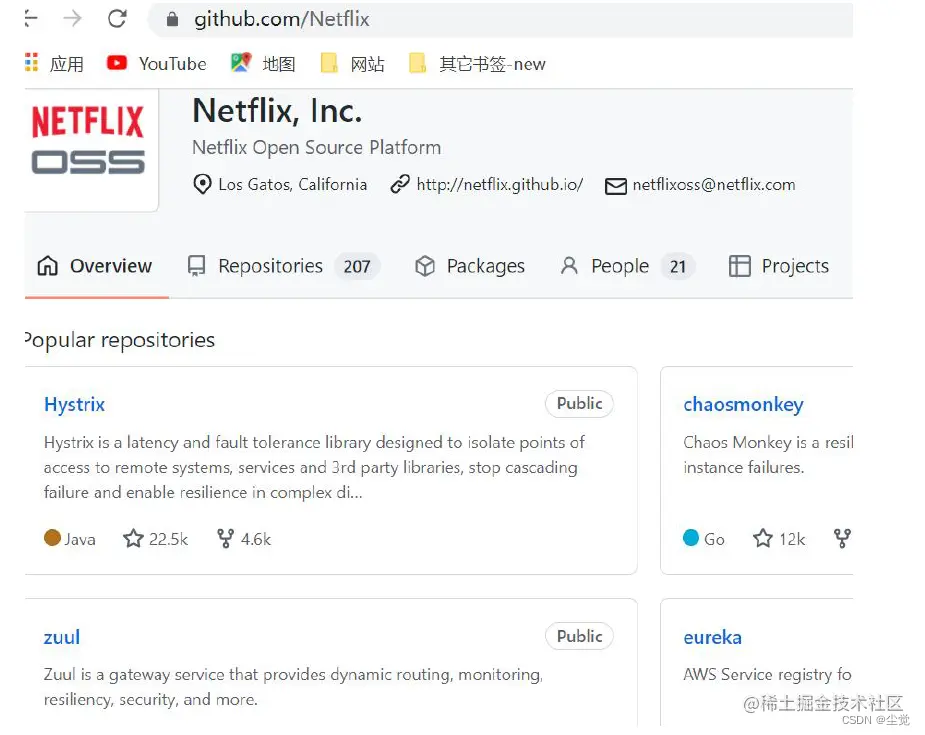
Task: Click the github.com/Netflix address bar
Action: click(500, 19)
